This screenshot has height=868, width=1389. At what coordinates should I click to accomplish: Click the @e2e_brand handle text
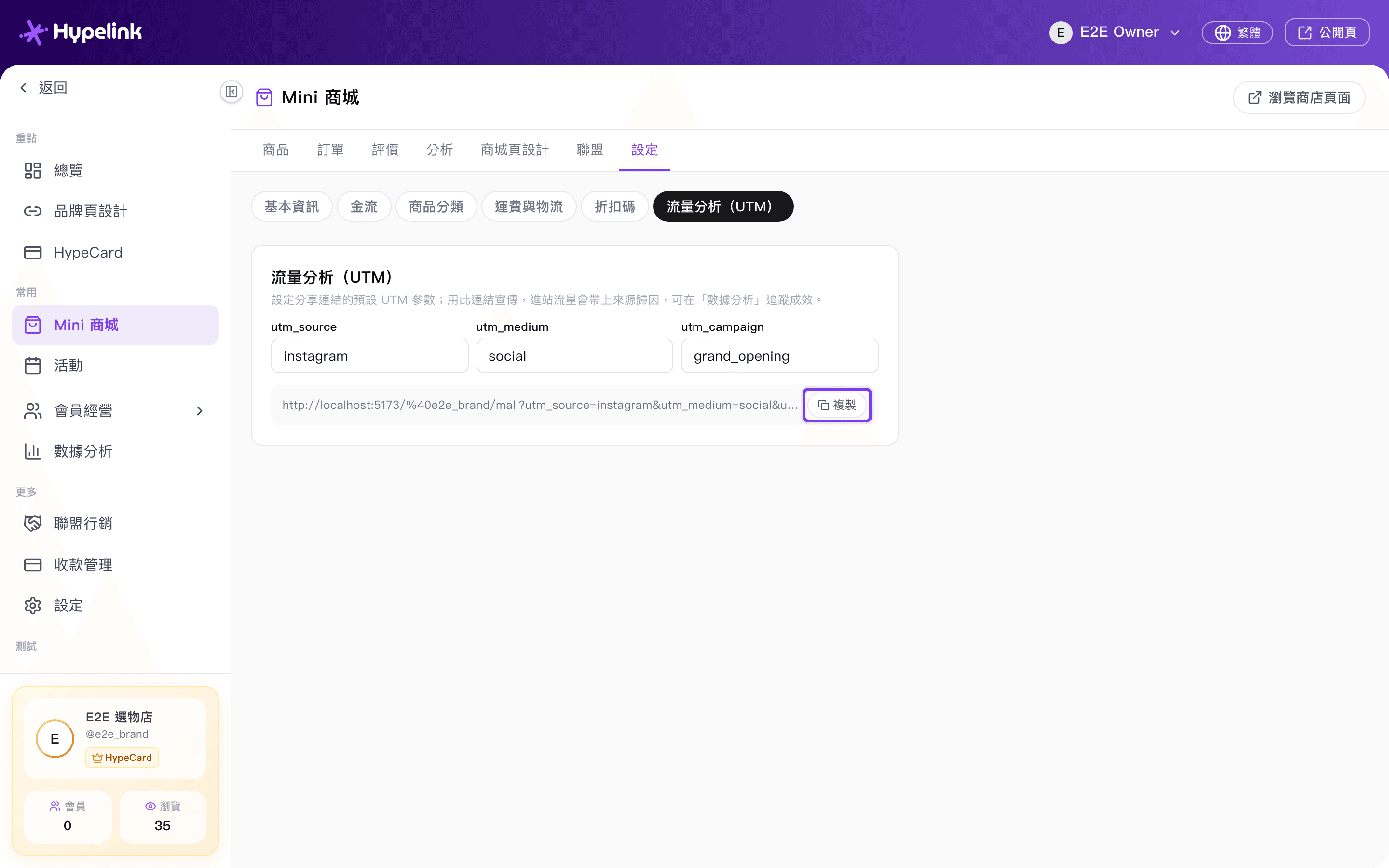pyautogui.click(x=117, y=734)
